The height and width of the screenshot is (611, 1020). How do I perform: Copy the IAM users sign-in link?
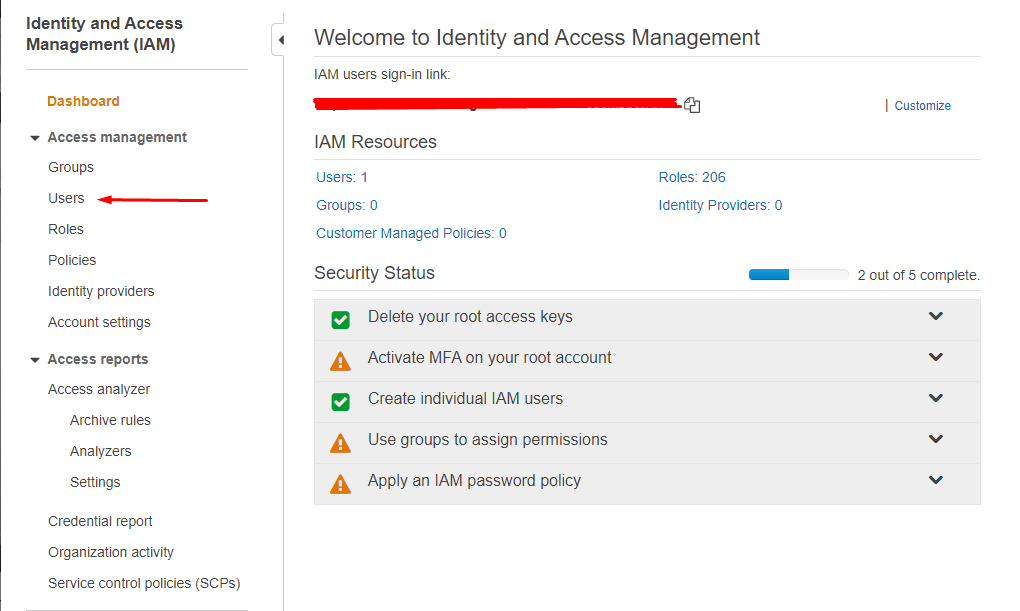[x=691, y=104]
